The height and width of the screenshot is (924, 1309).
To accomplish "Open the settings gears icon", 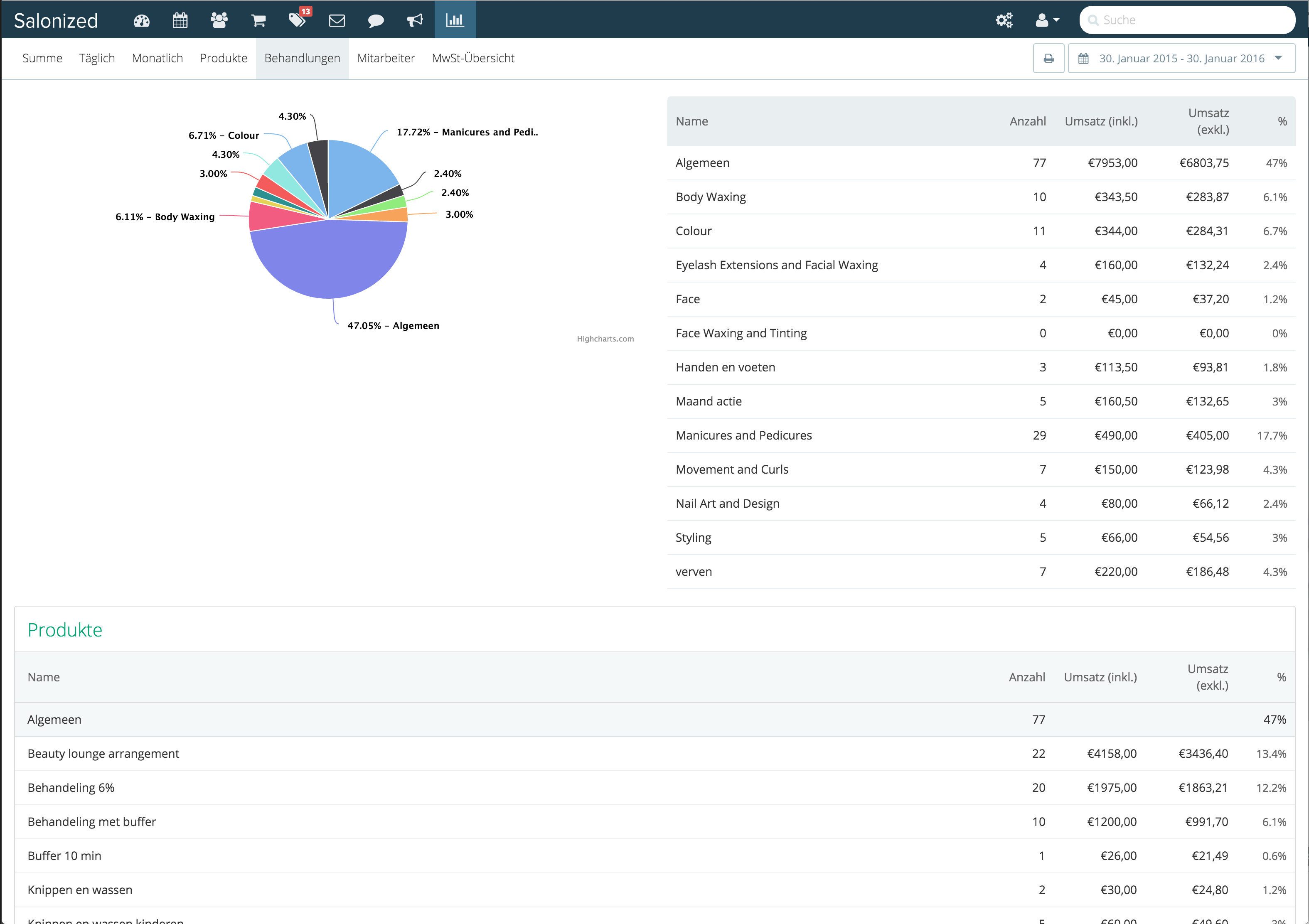I will click(x=1004, y=20).
